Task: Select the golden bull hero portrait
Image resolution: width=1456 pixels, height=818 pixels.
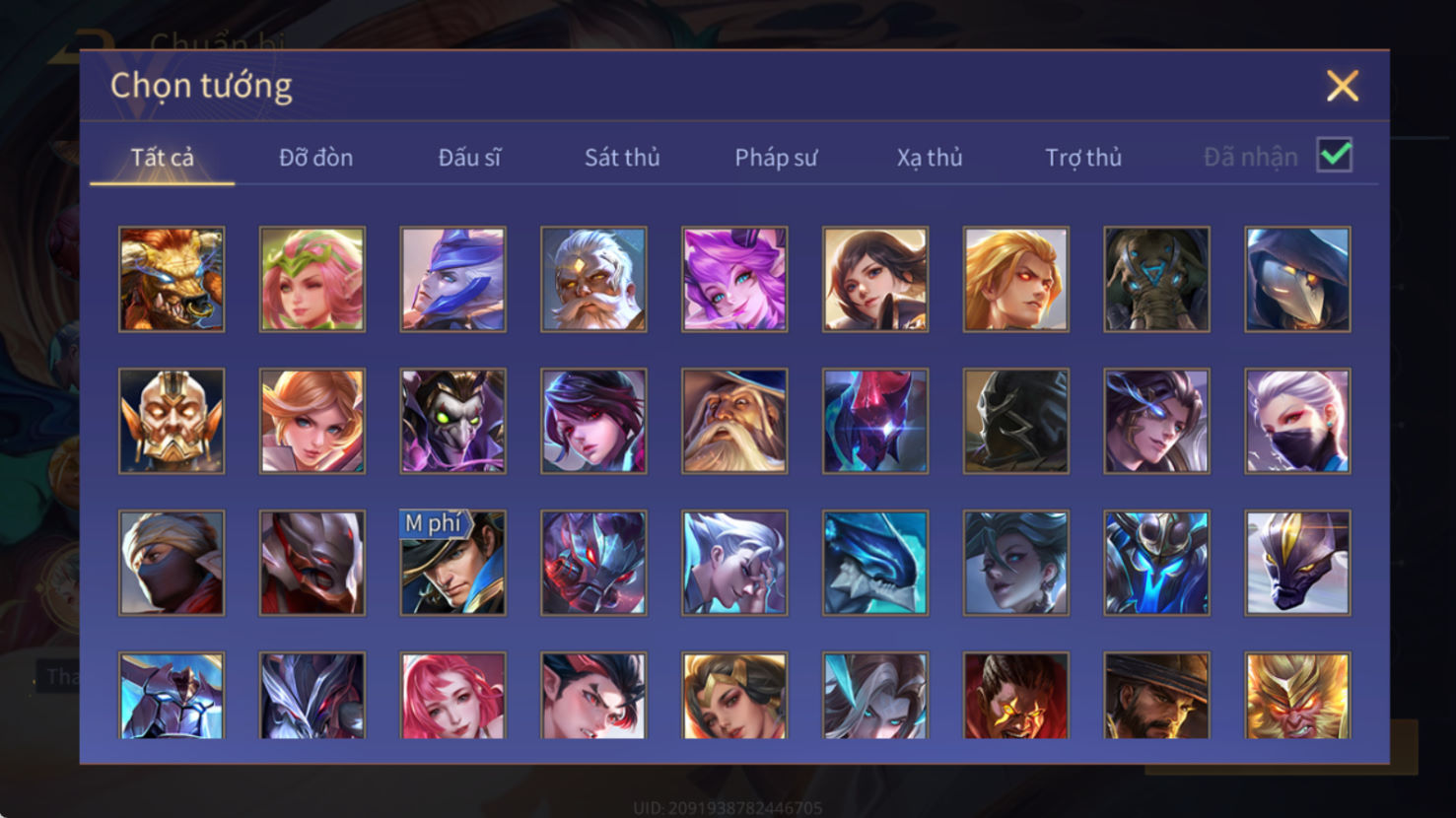Action: 172,279
